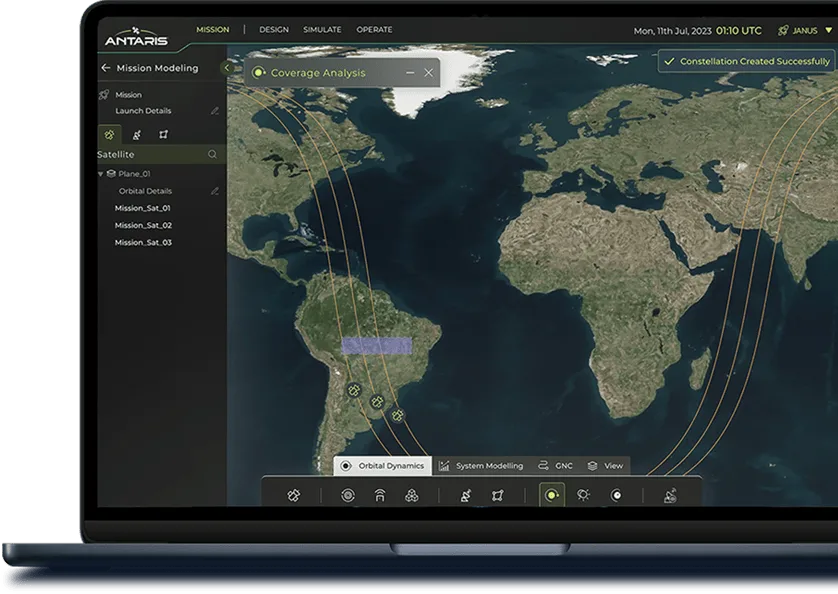Click the white-dot orbit tool in bottom toolbar
This screenshot has height=594, width=838.
pyautogui.click(x=616, y=496)
